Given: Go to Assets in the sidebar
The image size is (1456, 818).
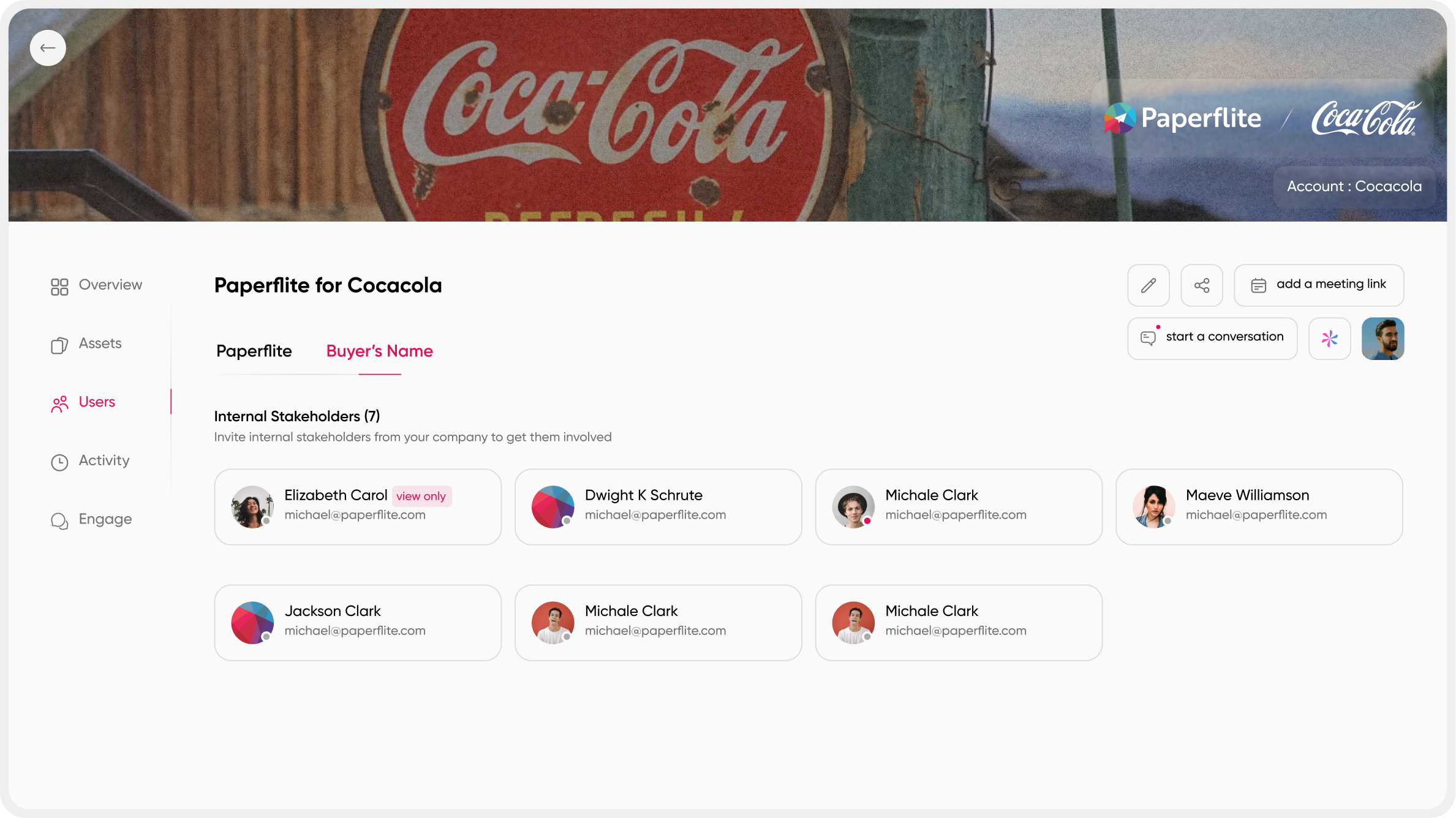Looking at the screenshot, I should [x=86, y=344].
